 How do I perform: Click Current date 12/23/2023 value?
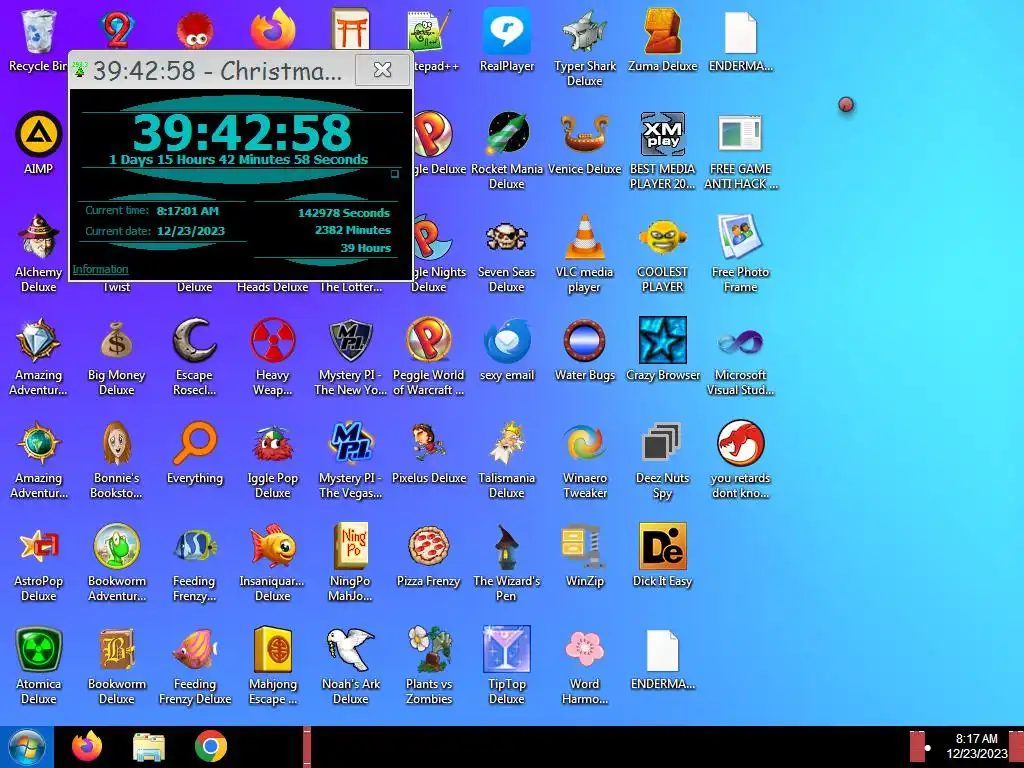[x=191, y=231]
